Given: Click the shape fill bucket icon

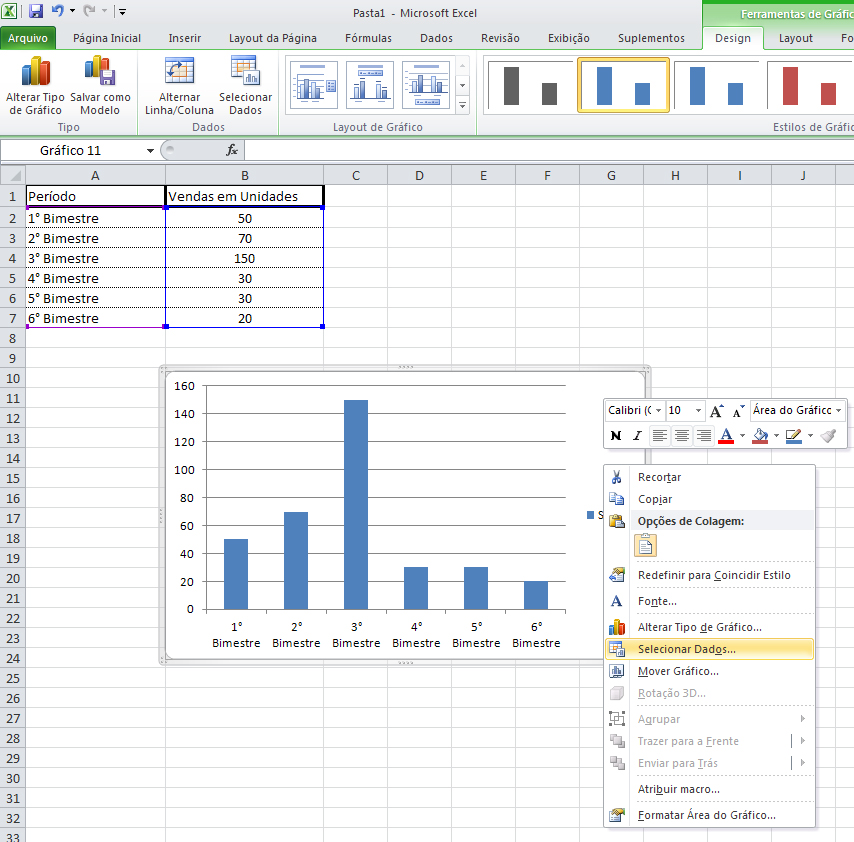Looking at the screenshot, I should 760,436.
